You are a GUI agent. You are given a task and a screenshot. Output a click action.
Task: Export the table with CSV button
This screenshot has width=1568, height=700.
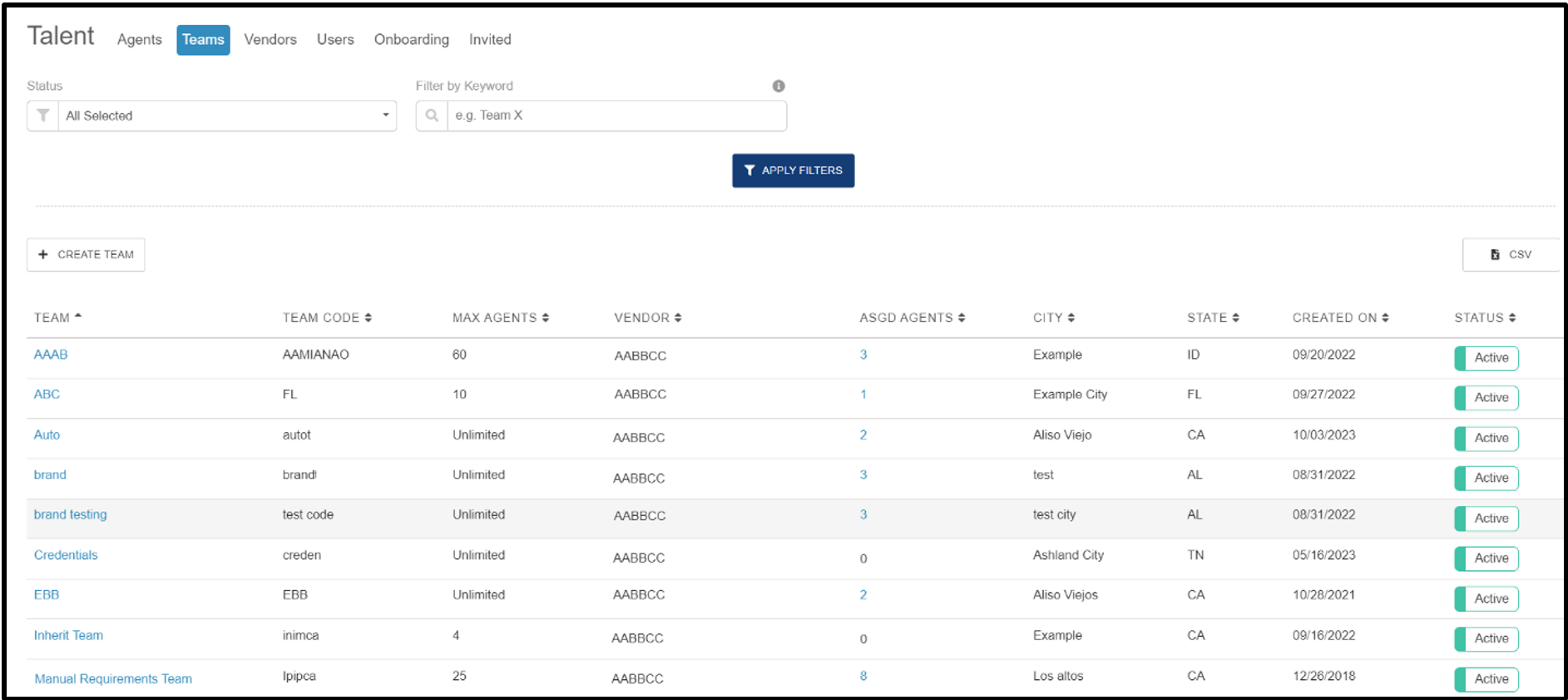1511,255
